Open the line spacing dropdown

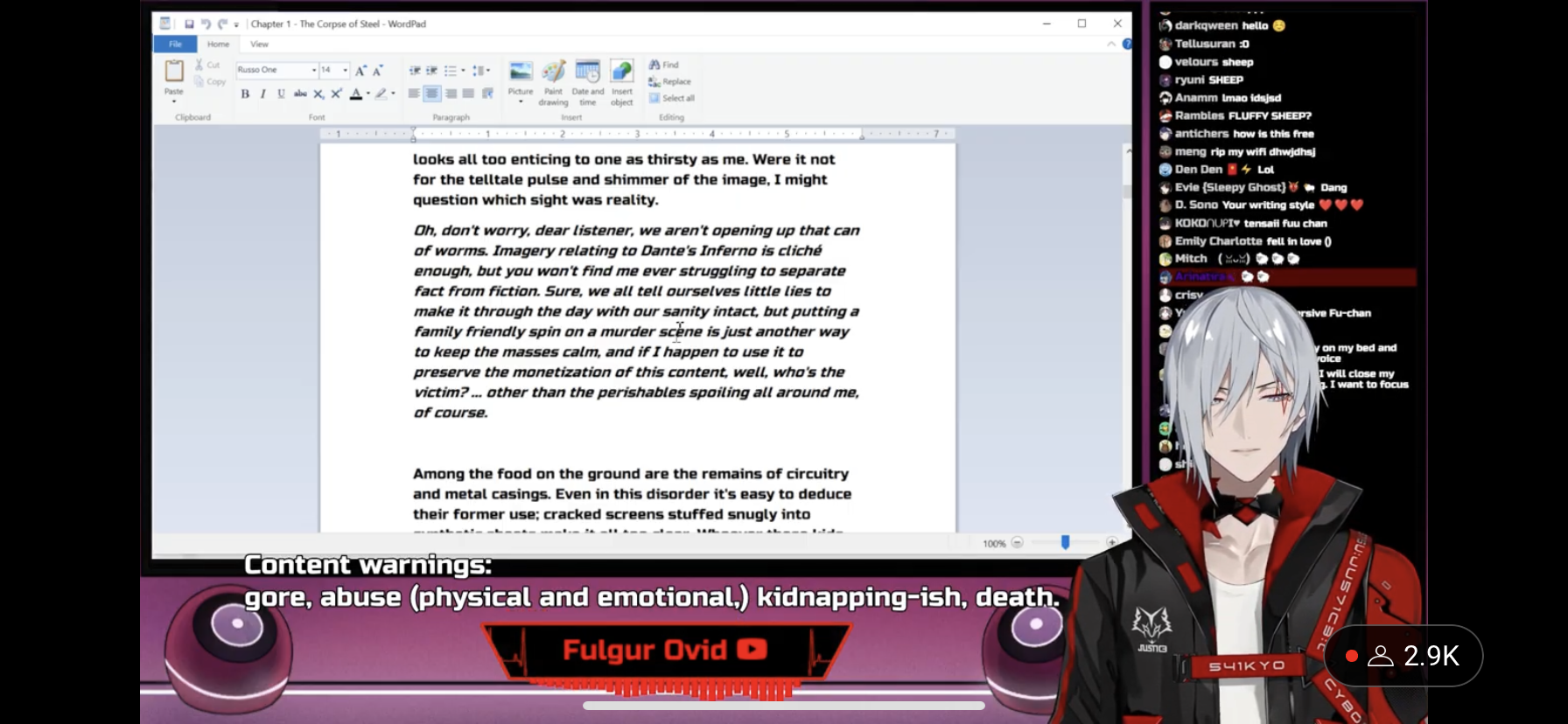[480, 70]
